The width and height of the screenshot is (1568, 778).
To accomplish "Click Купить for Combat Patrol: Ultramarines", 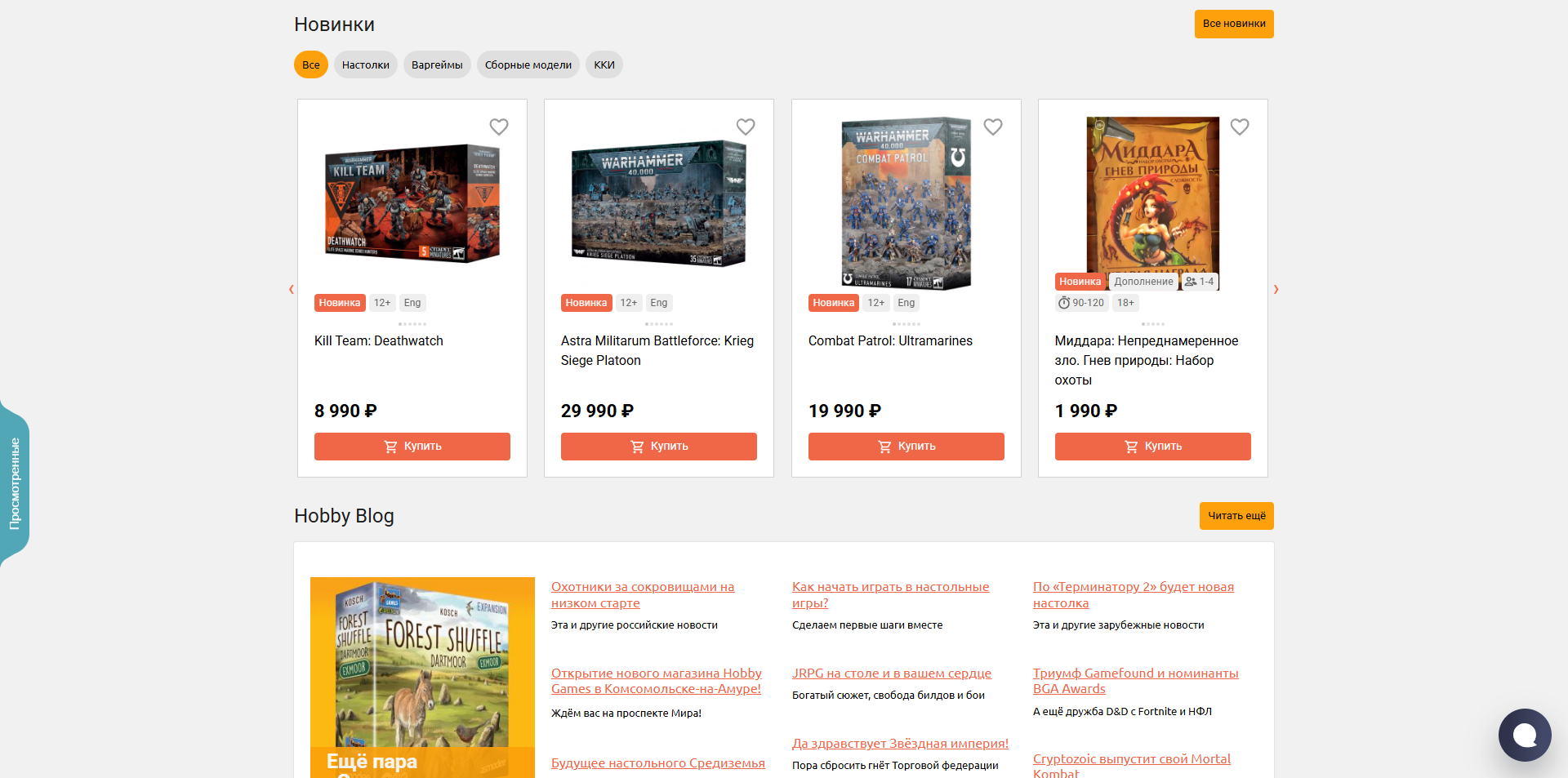I will (x=906, y=447).
